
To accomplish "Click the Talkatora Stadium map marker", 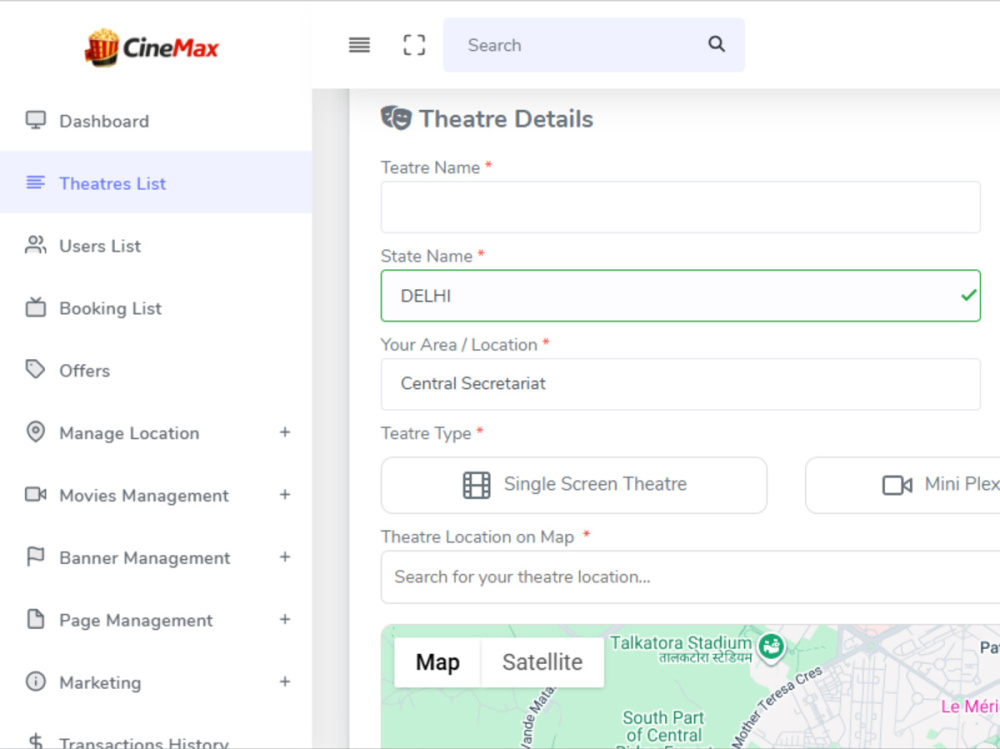I will coord(770,647).
